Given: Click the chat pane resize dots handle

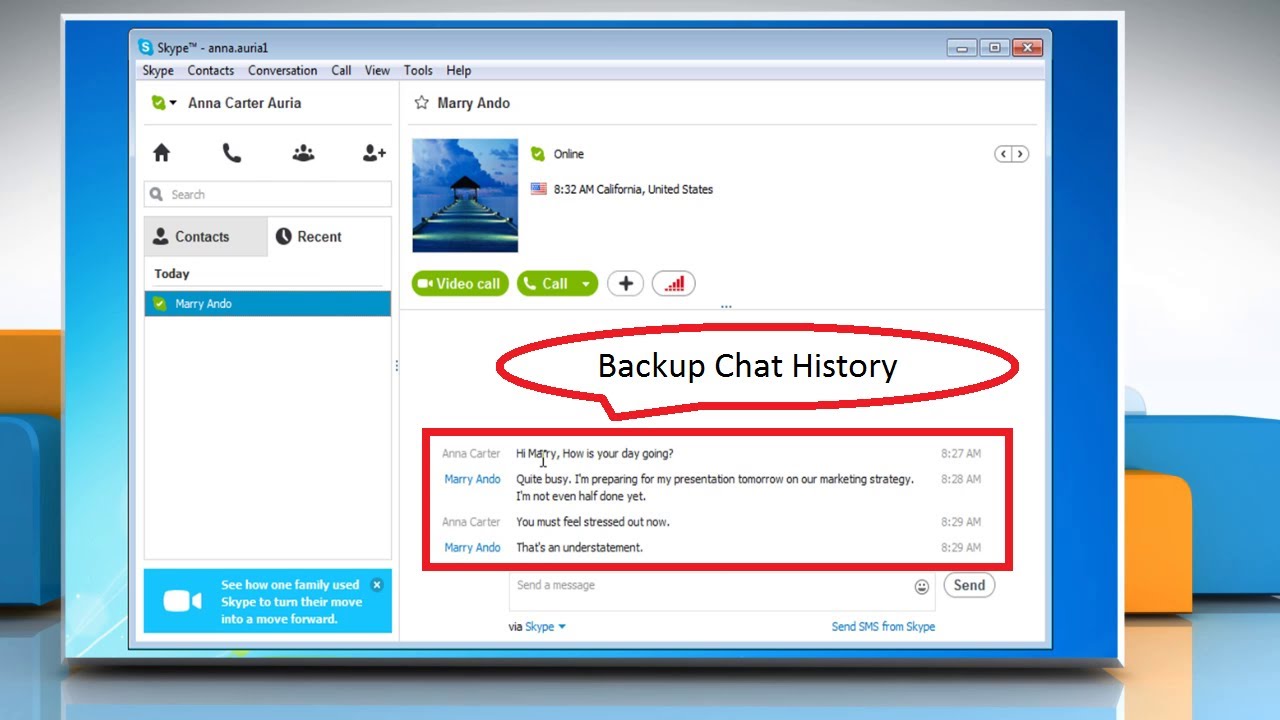Looking at the screenshot, I should click(x=726, y=307).
